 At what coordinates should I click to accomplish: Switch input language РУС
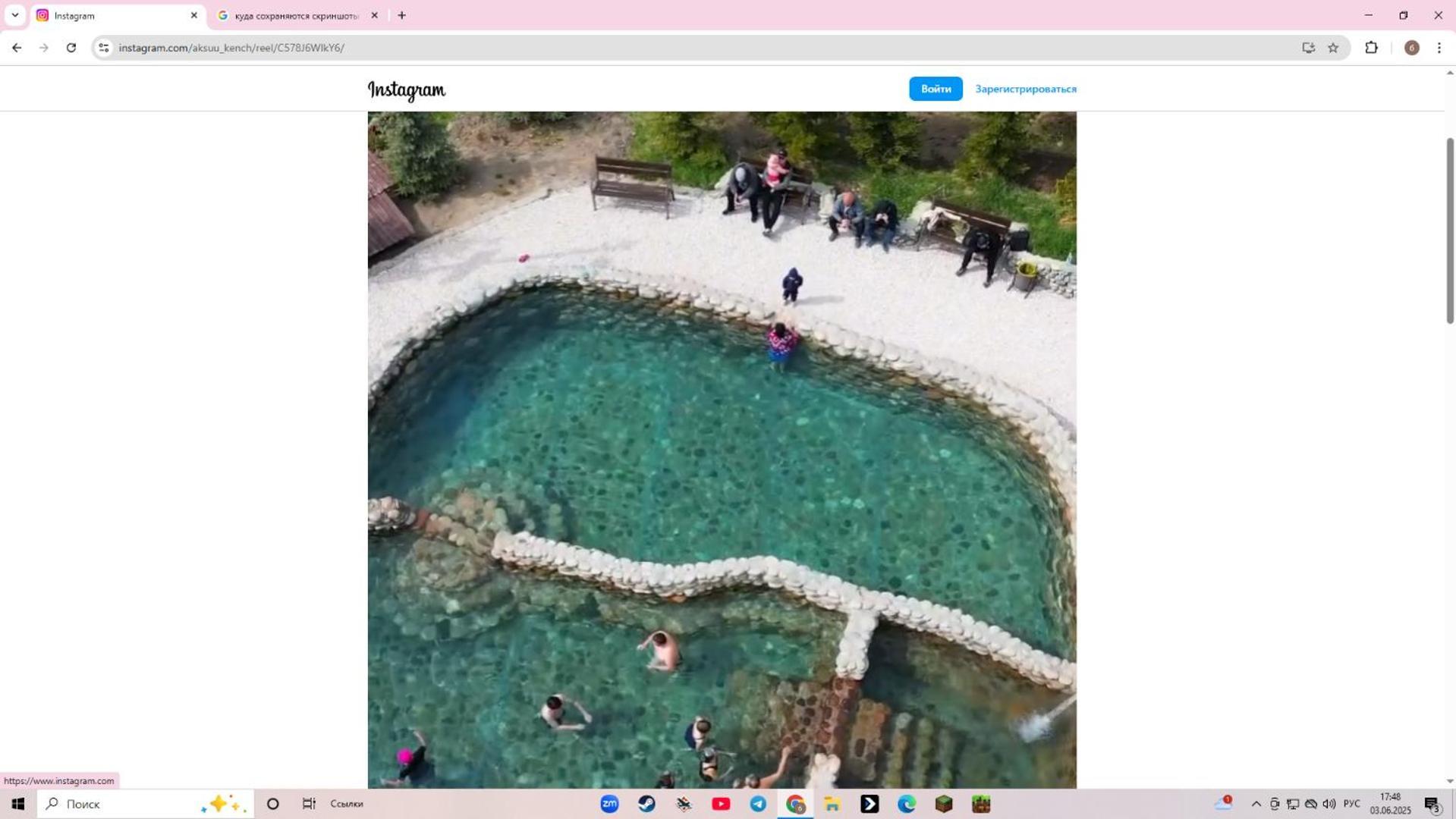tap(1351, 804)
